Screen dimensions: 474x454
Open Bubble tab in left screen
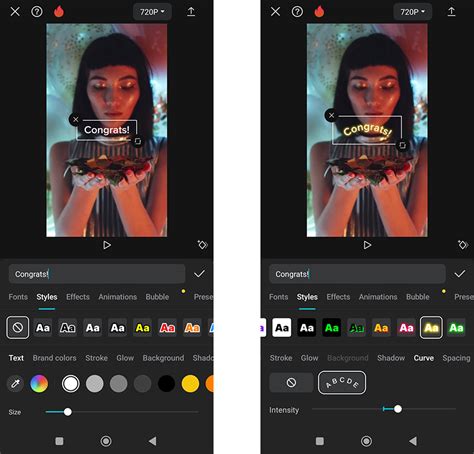(x=157, y=297)
